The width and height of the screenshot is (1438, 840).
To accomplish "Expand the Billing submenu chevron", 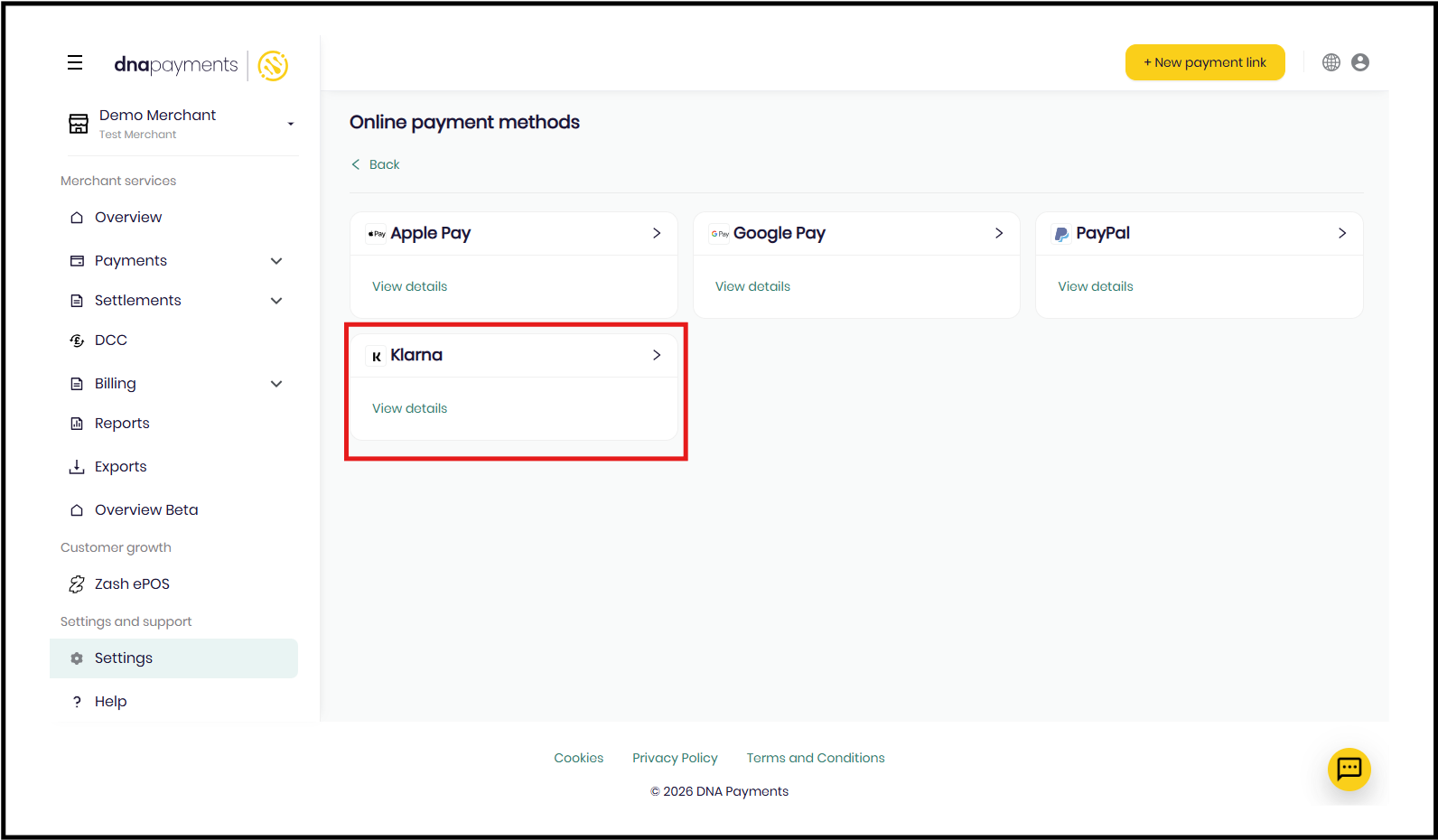I will [276, 384].
